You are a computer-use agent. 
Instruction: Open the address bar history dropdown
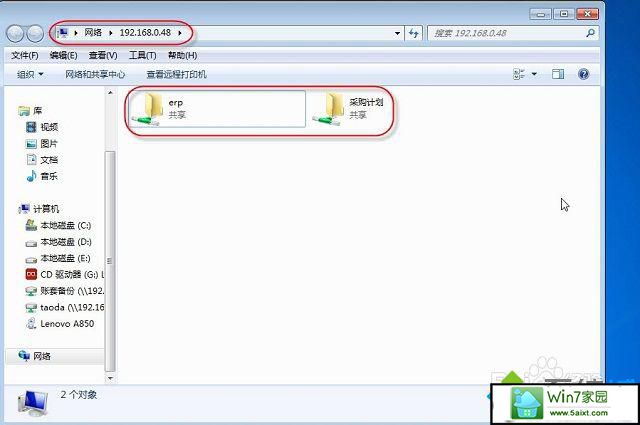397,33
